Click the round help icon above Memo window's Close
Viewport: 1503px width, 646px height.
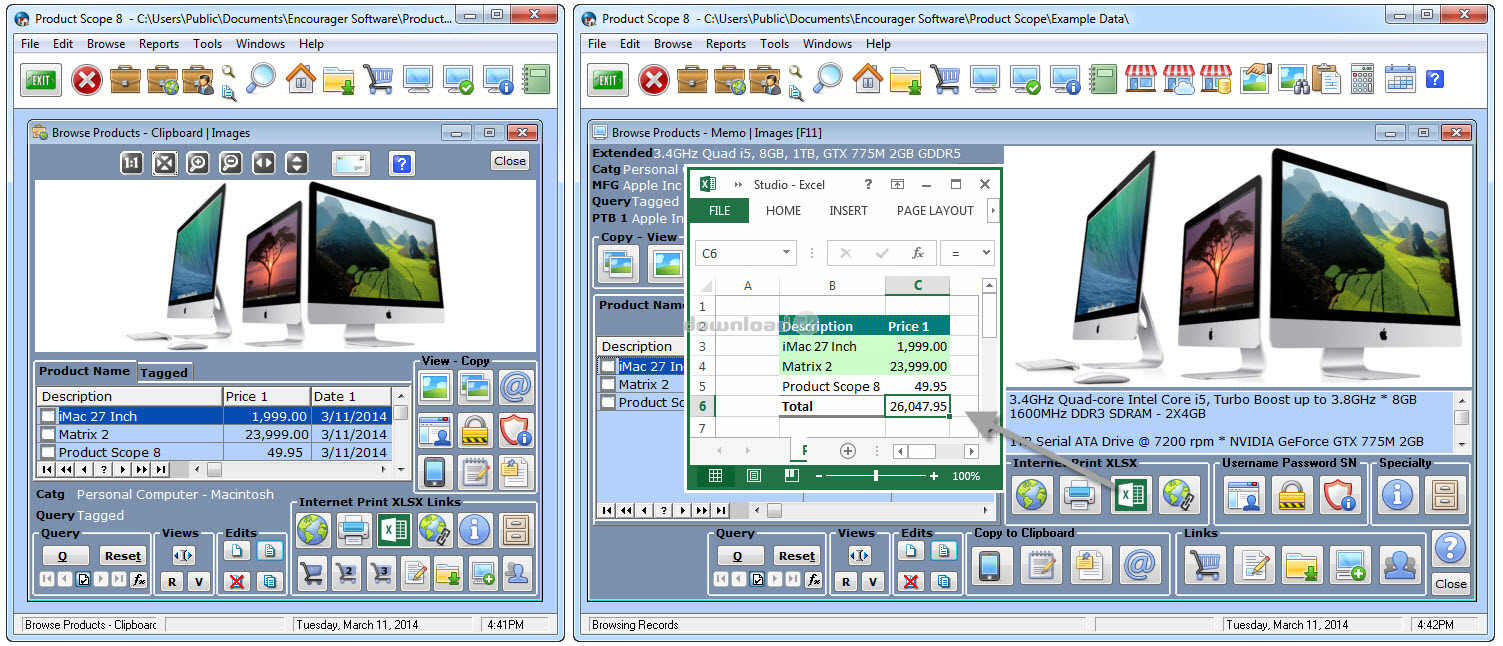(1450, 548)
